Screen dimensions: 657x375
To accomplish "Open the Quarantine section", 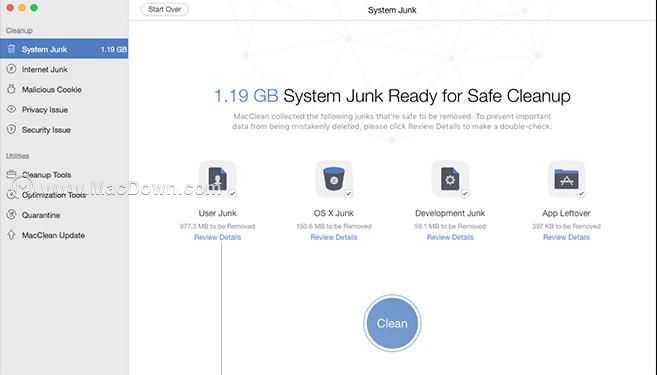I will click(64, 215).
